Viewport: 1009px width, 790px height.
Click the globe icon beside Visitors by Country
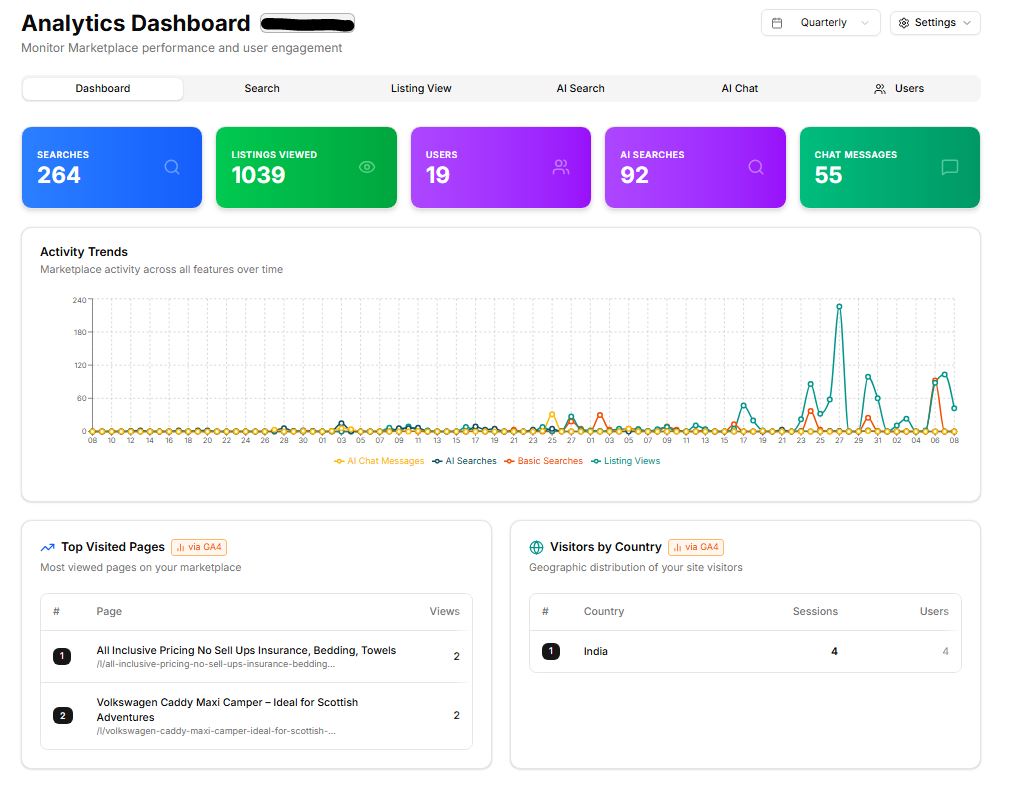(537, 547)
